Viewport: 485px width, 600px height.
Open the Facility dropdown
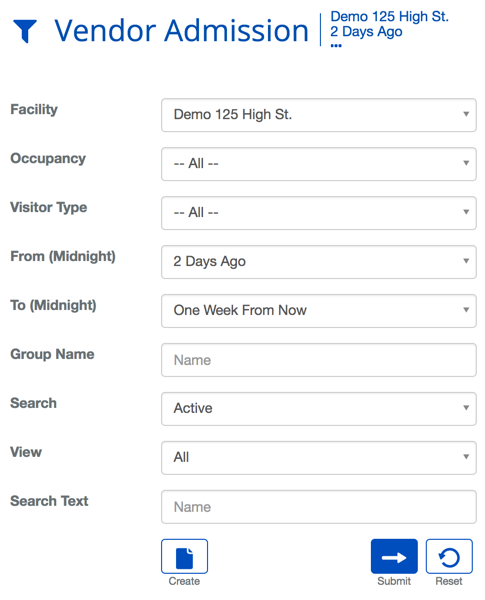coord(318,115)
